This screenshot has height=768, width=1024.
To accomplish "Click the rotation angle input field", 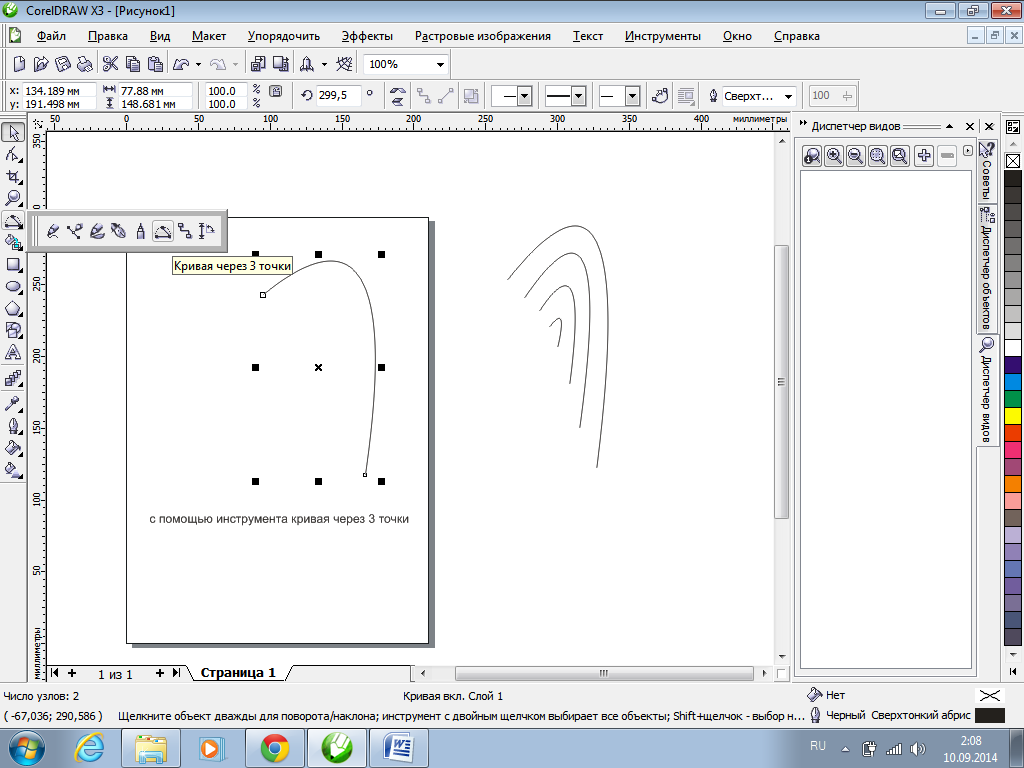I will point(336,96).
